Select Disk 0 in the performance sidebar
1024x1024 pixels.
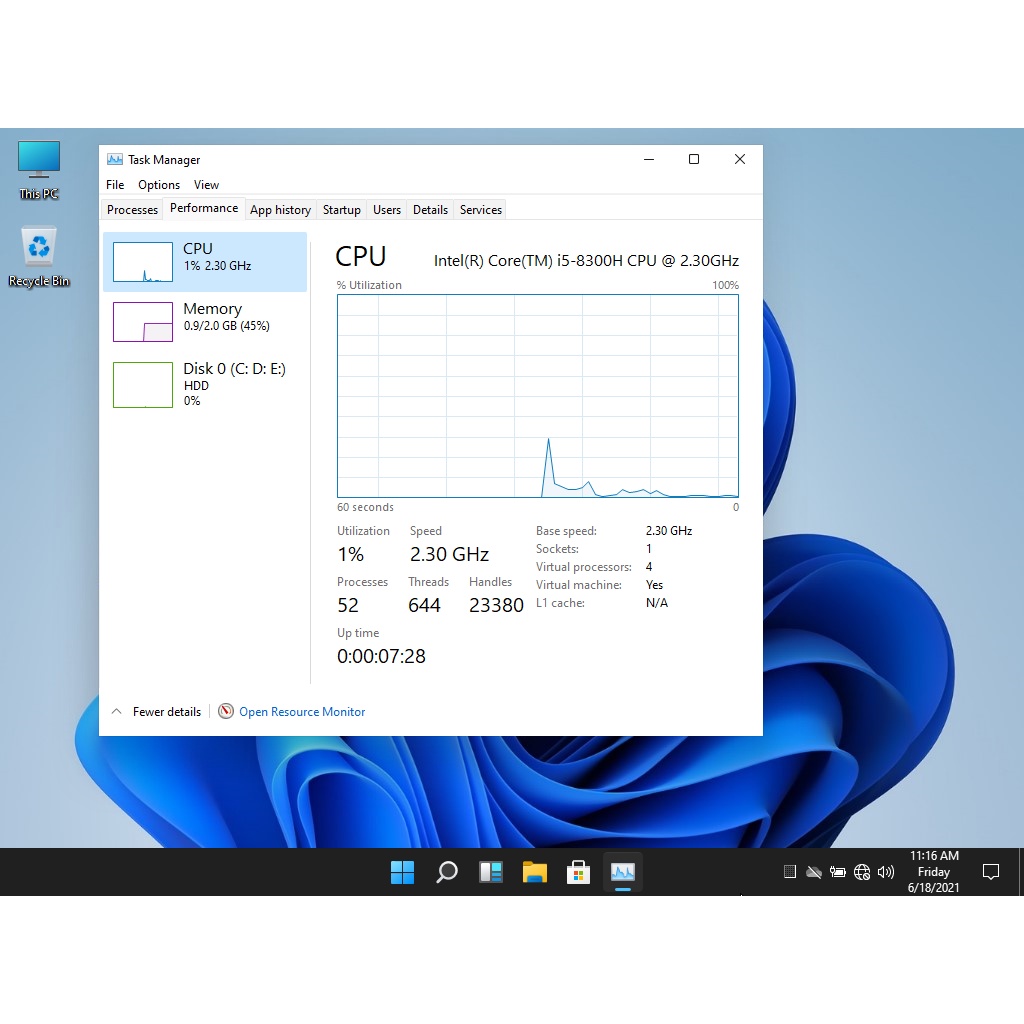[205, 384]
